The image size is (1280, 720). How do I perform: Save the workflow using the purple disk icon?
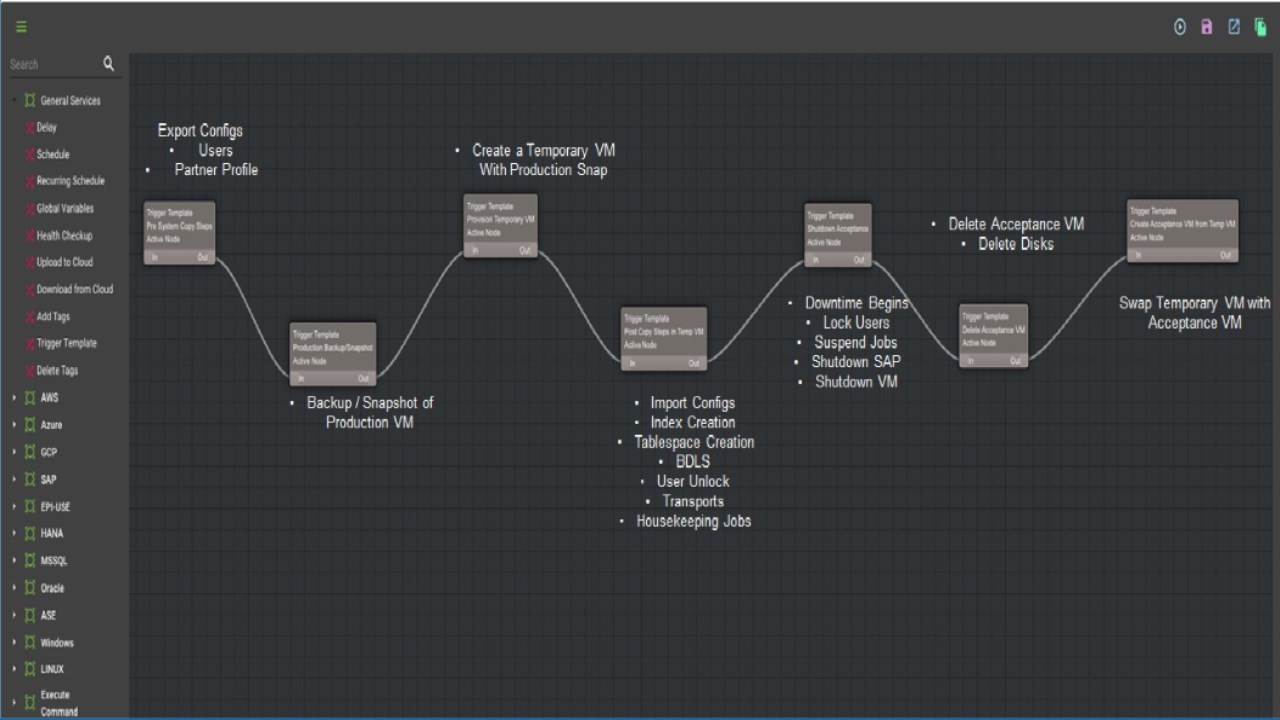point(1207,27)
